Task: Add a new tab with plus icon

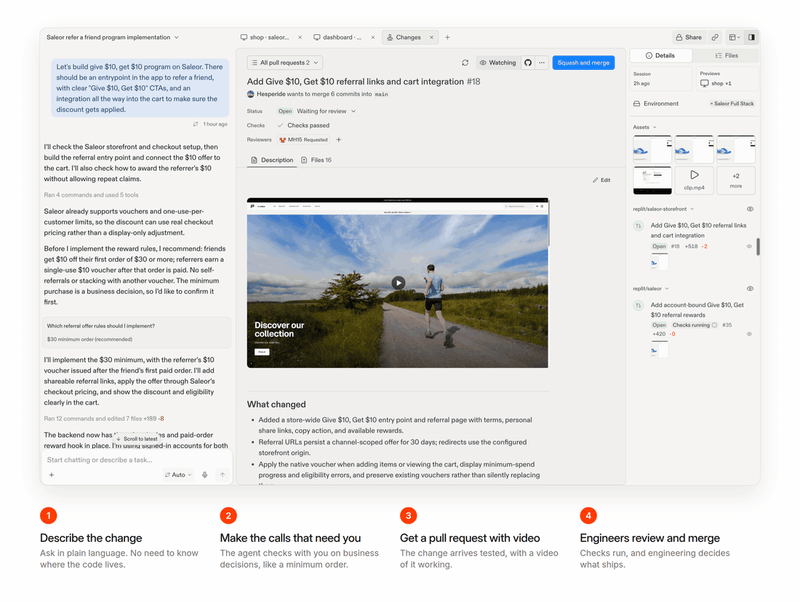Action: coord(447,37)
